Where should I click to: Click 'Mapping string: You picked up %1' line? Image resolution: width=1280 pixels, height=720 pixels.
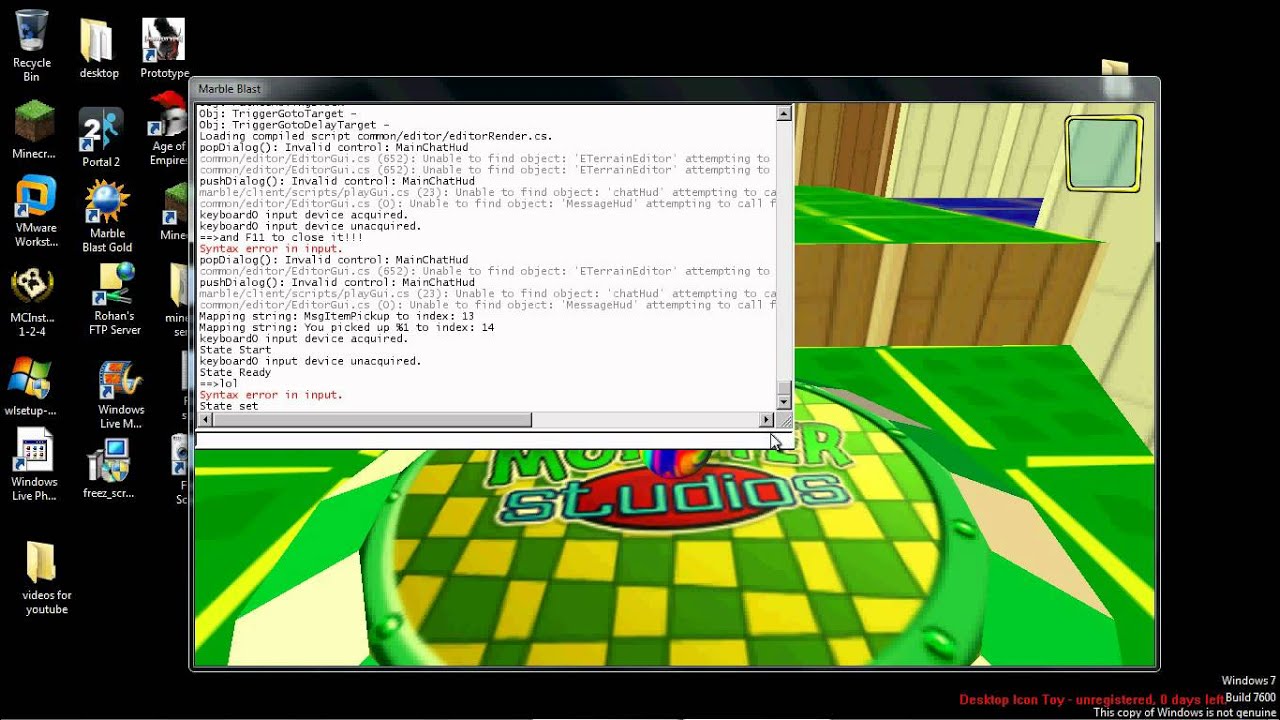[x=346, y=327]
